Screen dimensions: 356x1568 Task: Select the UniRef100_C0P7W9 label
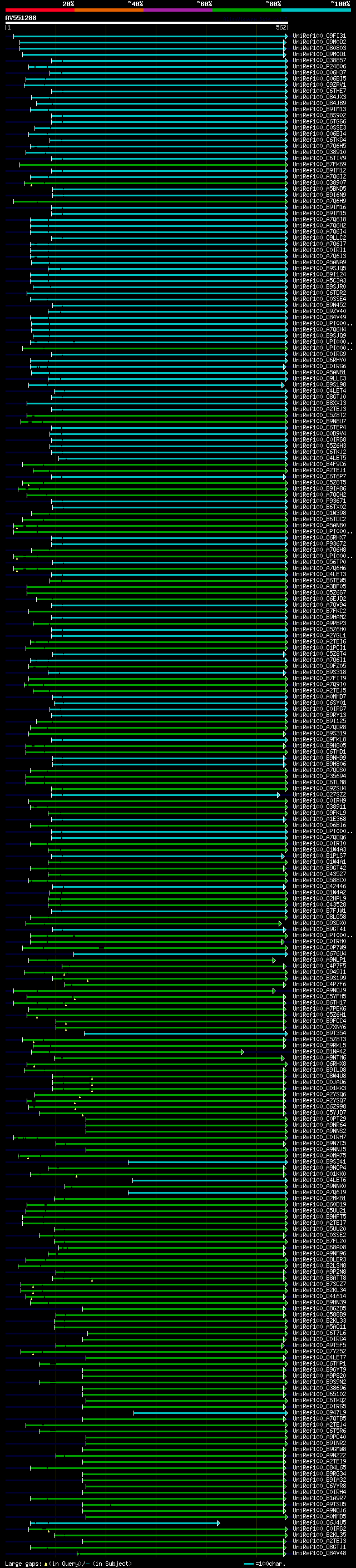[319, 947]
